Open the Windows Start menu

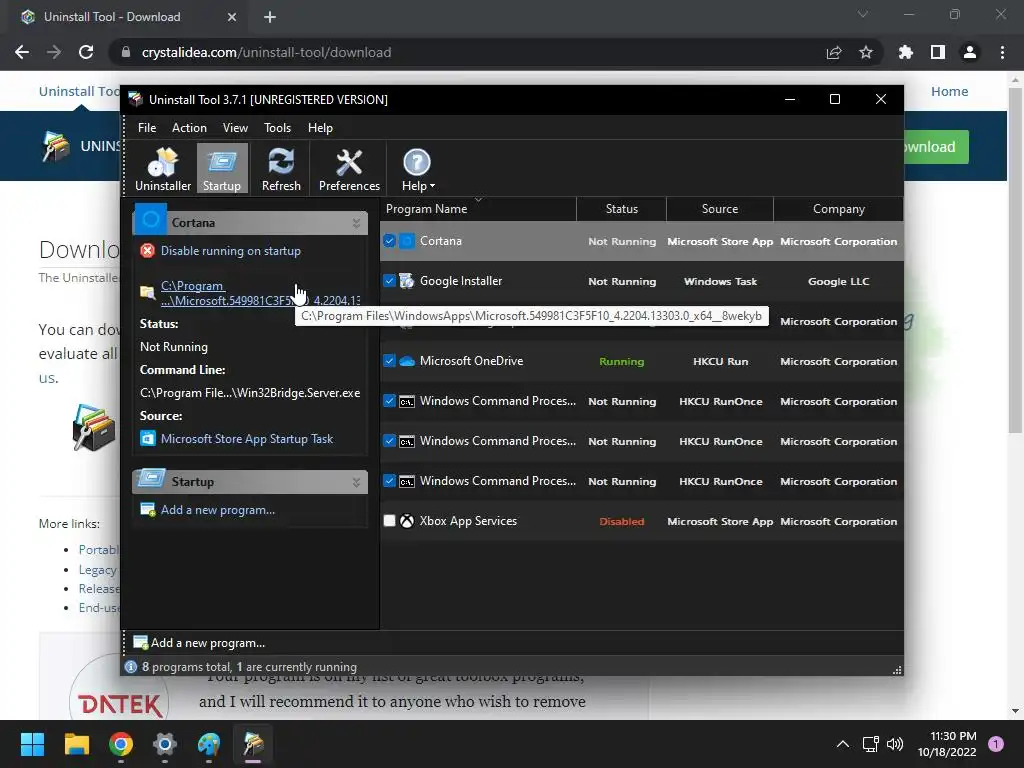[32, 744]
